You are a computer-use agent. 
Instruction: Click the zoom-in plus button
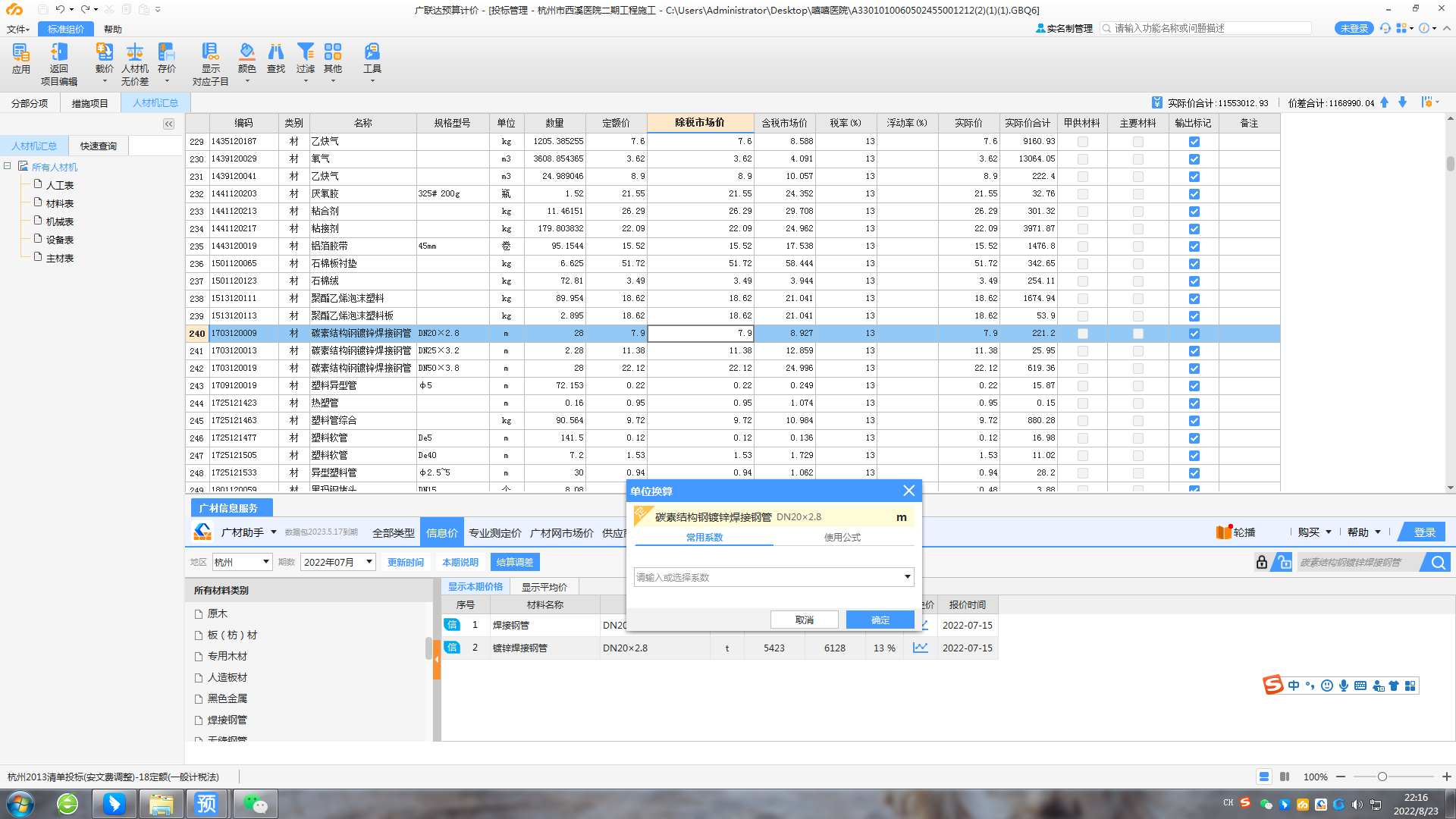1446,777
